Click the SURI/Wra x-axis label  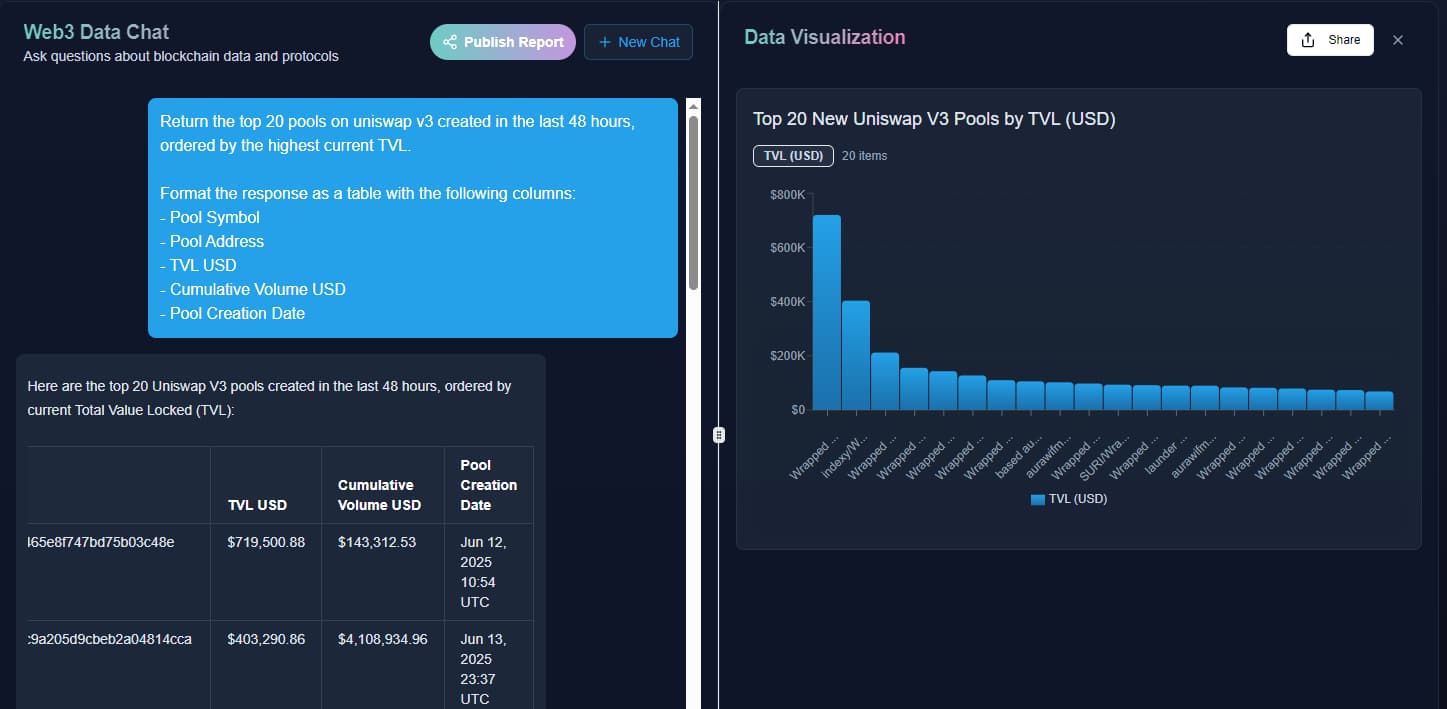pyautogui.click(x=1105, y=457)
